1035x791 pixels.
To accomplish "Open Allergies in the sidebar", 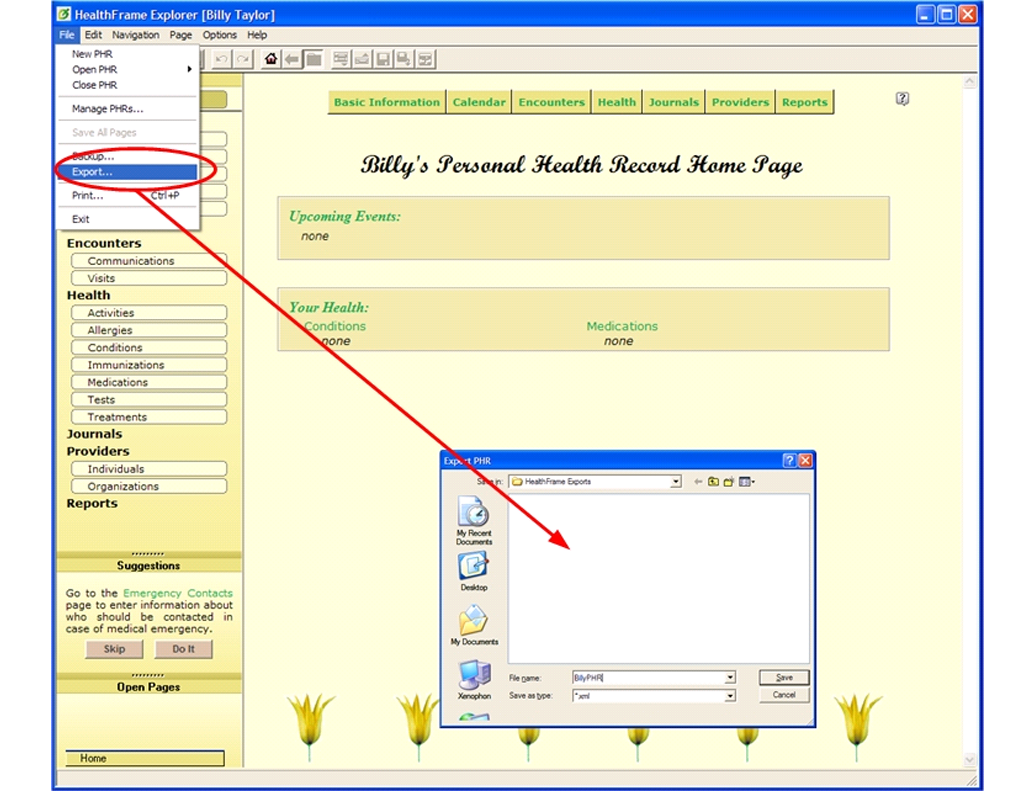I will click(x=149, y=330).
